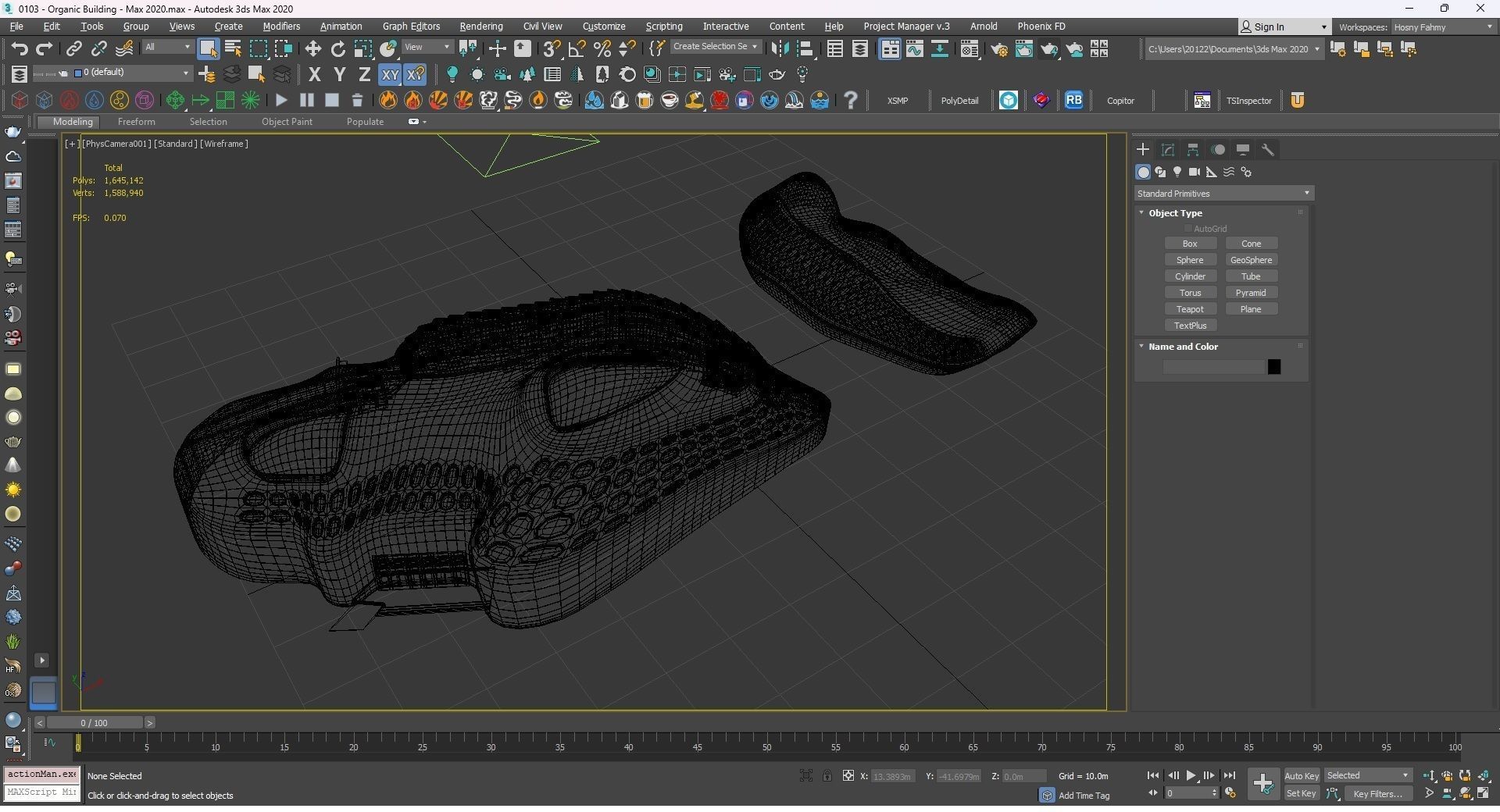Click the object name input field
Image resolution: width=1500 pixels, height=812 pixels.
click(1213, 367)
